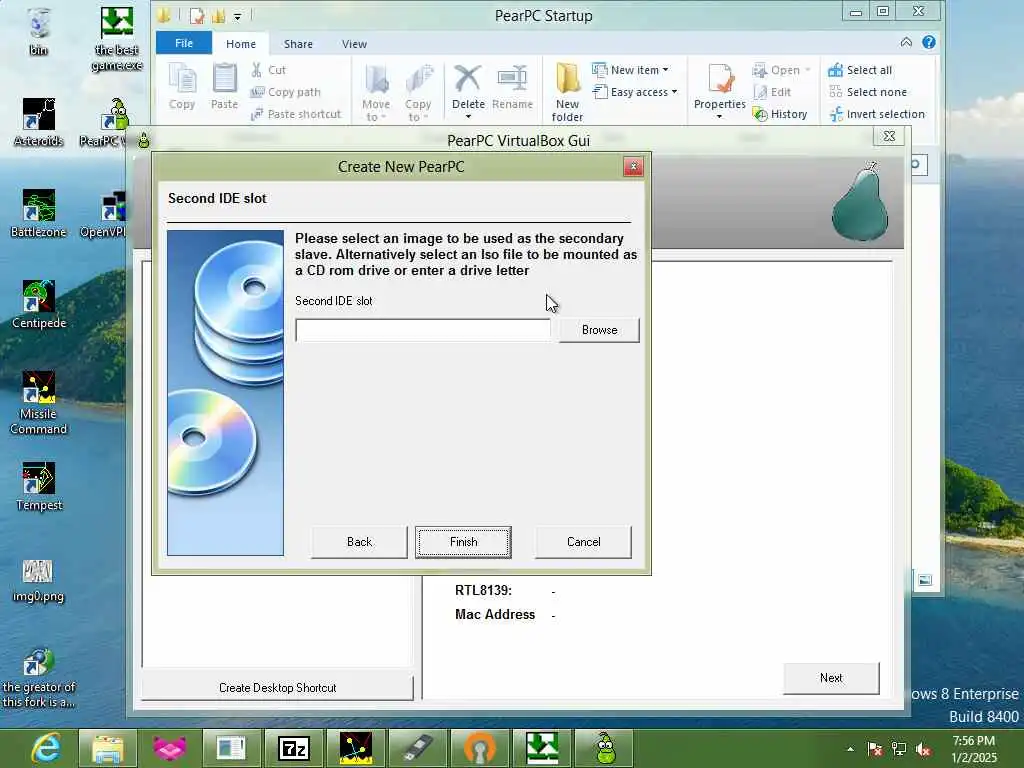Select the Centipede desktop shortcut
Screen dimensions: 1024x768
pyautogui.click(x=39, y=304)
